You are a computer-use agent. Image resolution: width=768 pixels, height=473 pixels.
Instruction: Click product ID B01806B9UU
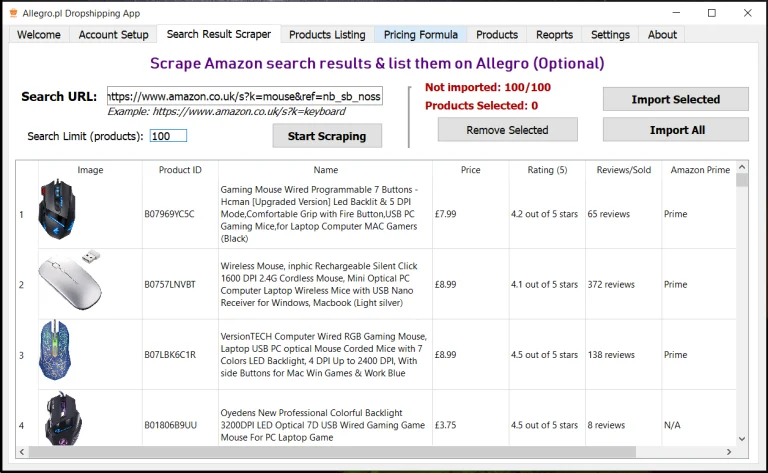point(170,425)
